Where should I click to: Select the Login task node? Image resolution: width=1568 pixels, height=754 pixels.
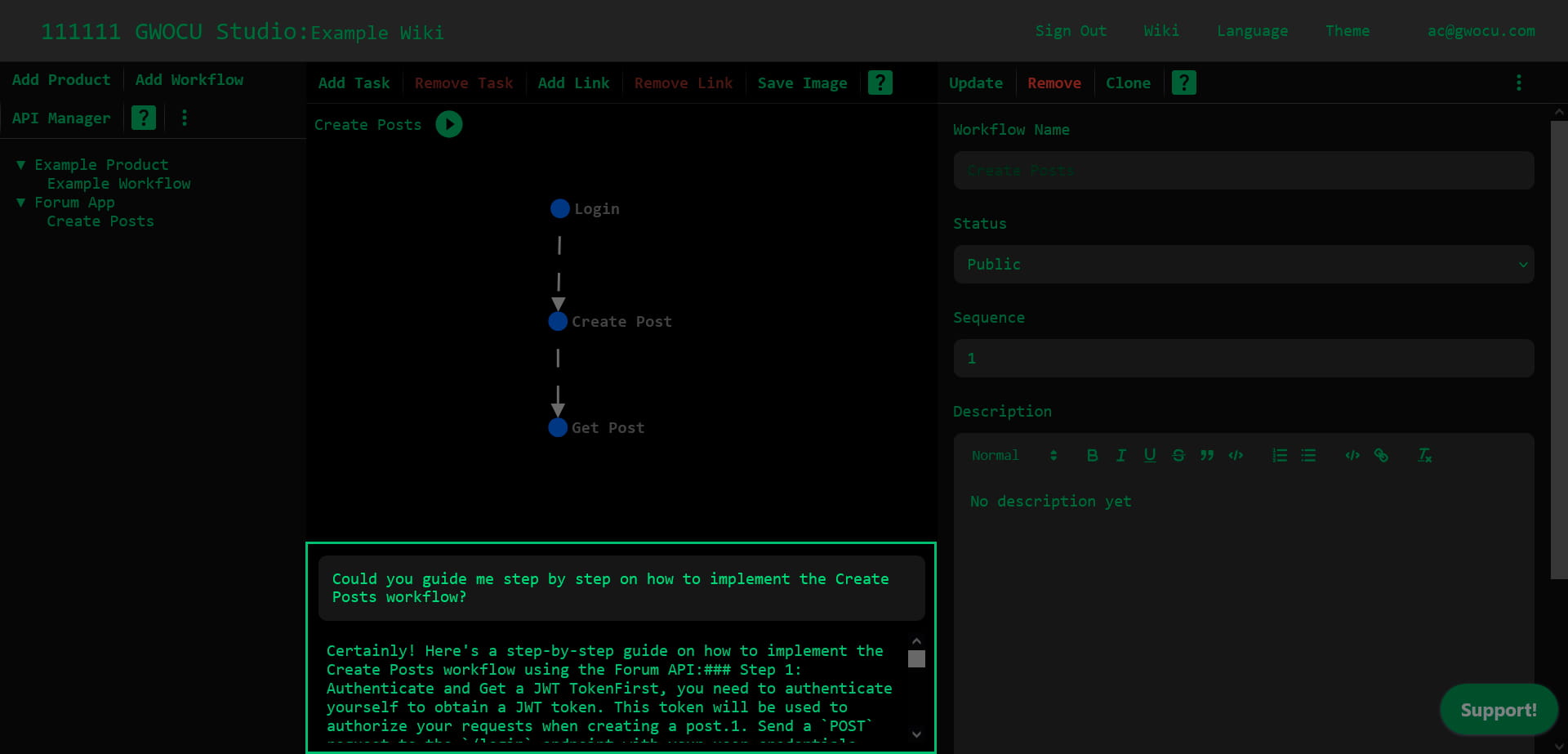[560, 208]
